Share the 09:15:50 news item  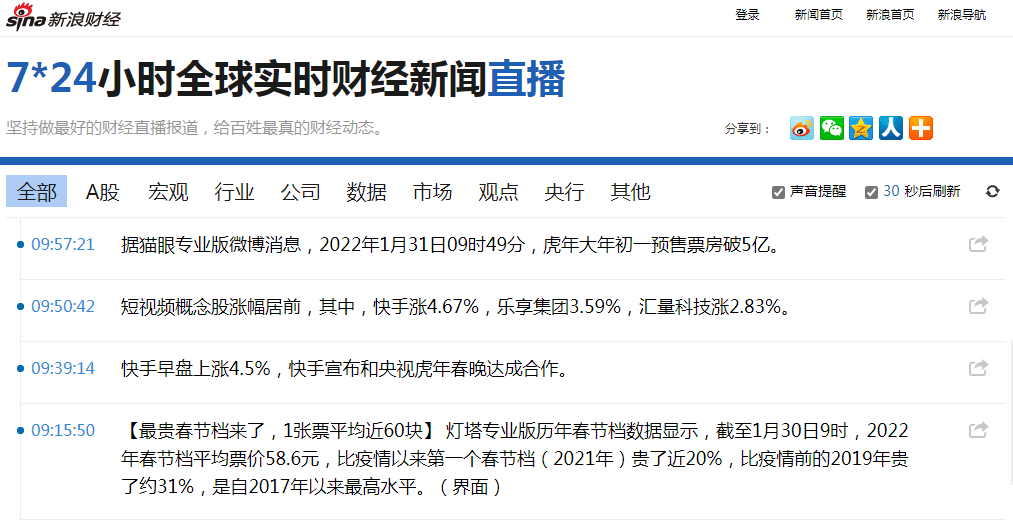[978, 430]
